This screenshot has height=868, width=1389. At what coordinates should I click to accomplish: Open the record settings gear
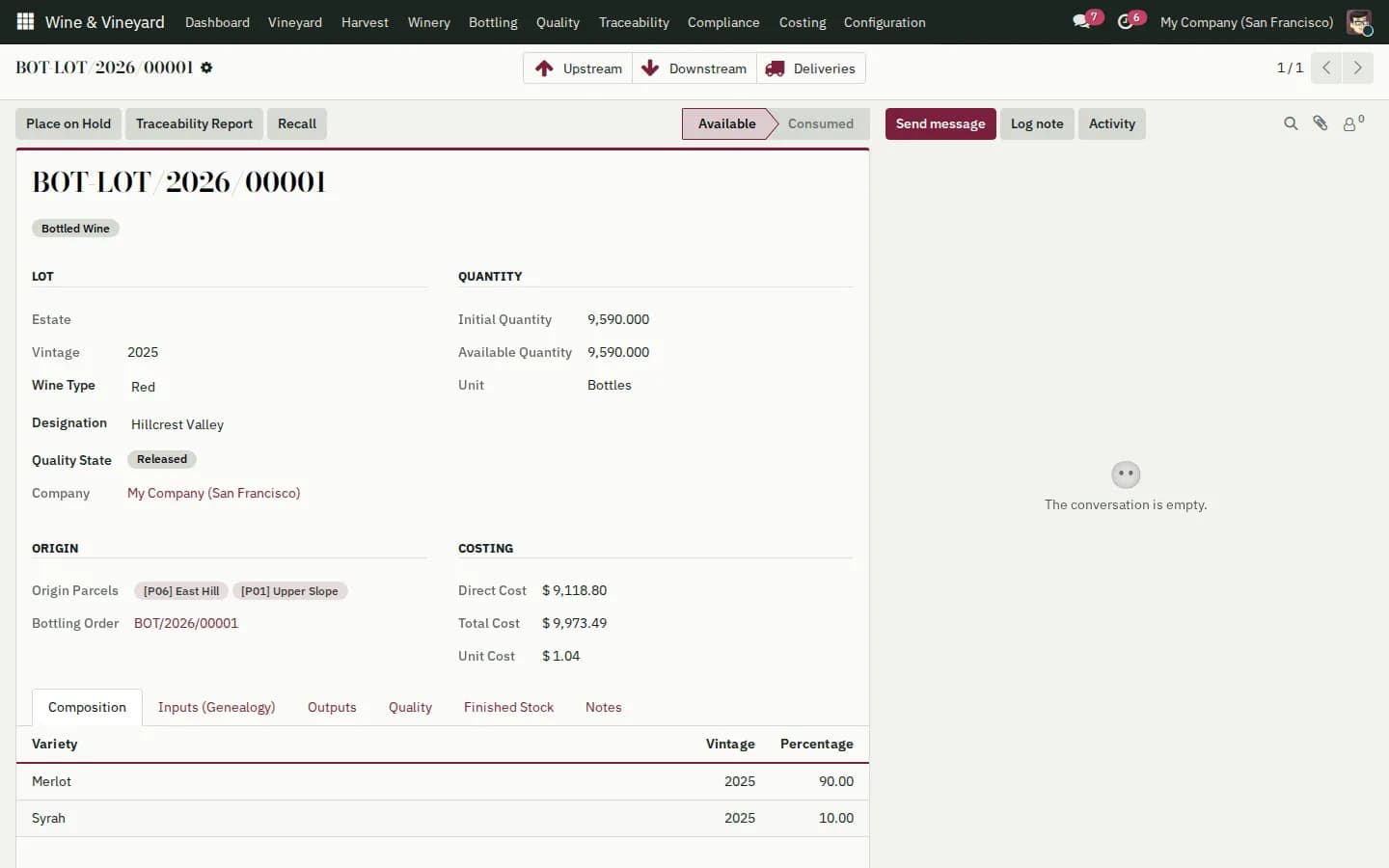206,68
